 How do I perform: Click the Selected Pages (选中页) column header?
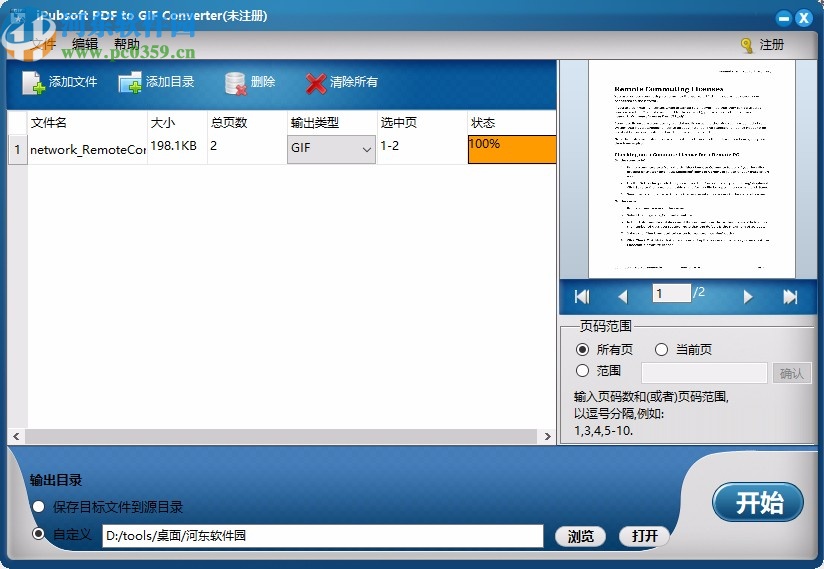422,123
